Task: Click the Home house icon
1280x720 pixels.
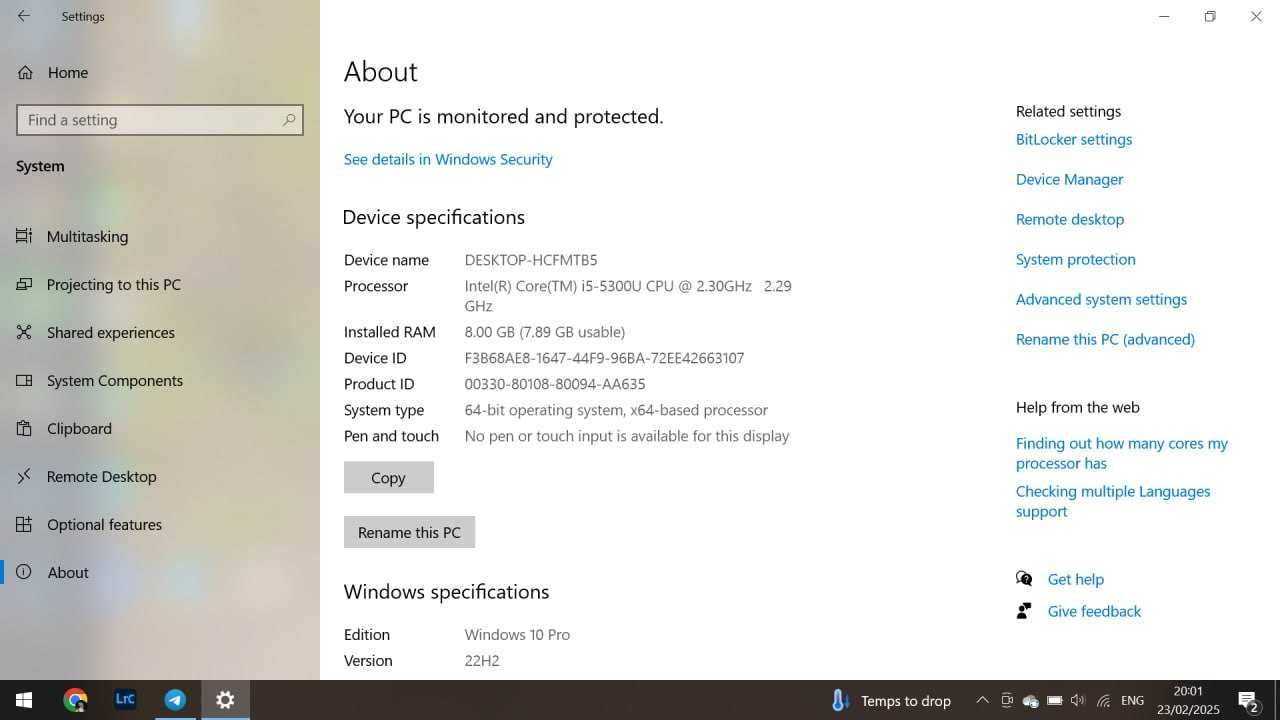Action: click(x=25, y=72)
